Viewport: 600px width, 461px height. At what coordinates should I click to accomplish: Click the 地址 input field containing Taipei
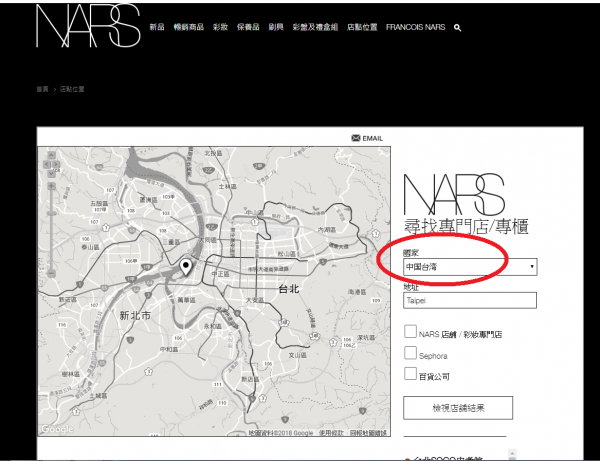(x=470, y=300)
